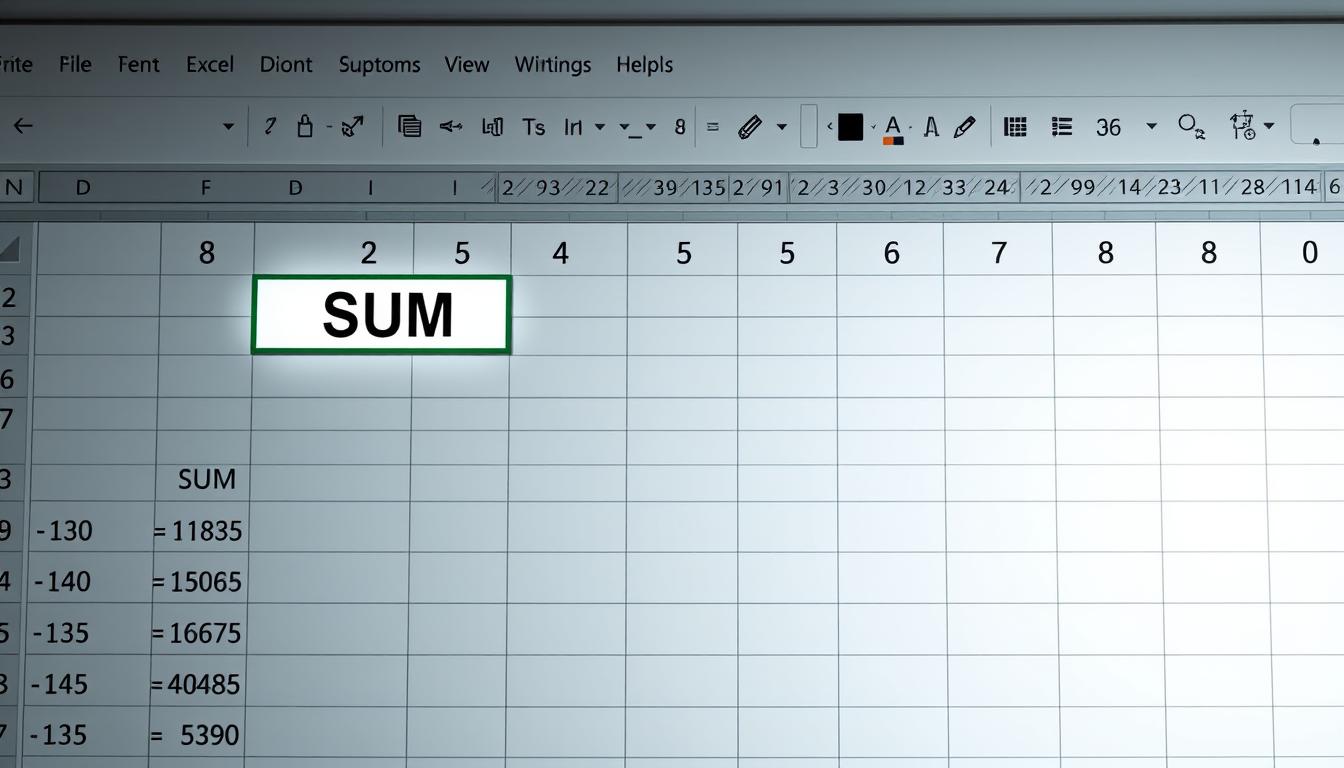Click the bulleted list icon
Screen dimensions: 1344x768
(x=1062, y=127)
